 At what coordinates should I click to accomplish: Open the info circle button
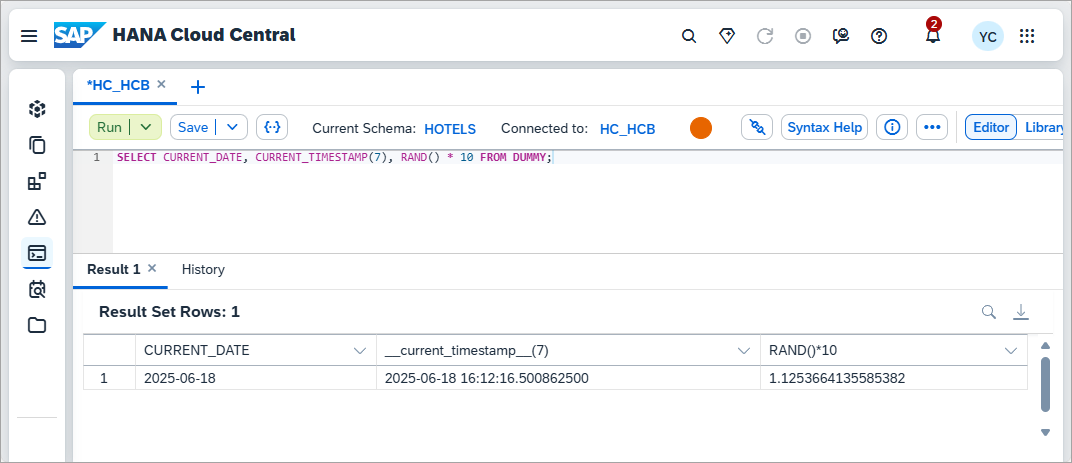[892, 127]
